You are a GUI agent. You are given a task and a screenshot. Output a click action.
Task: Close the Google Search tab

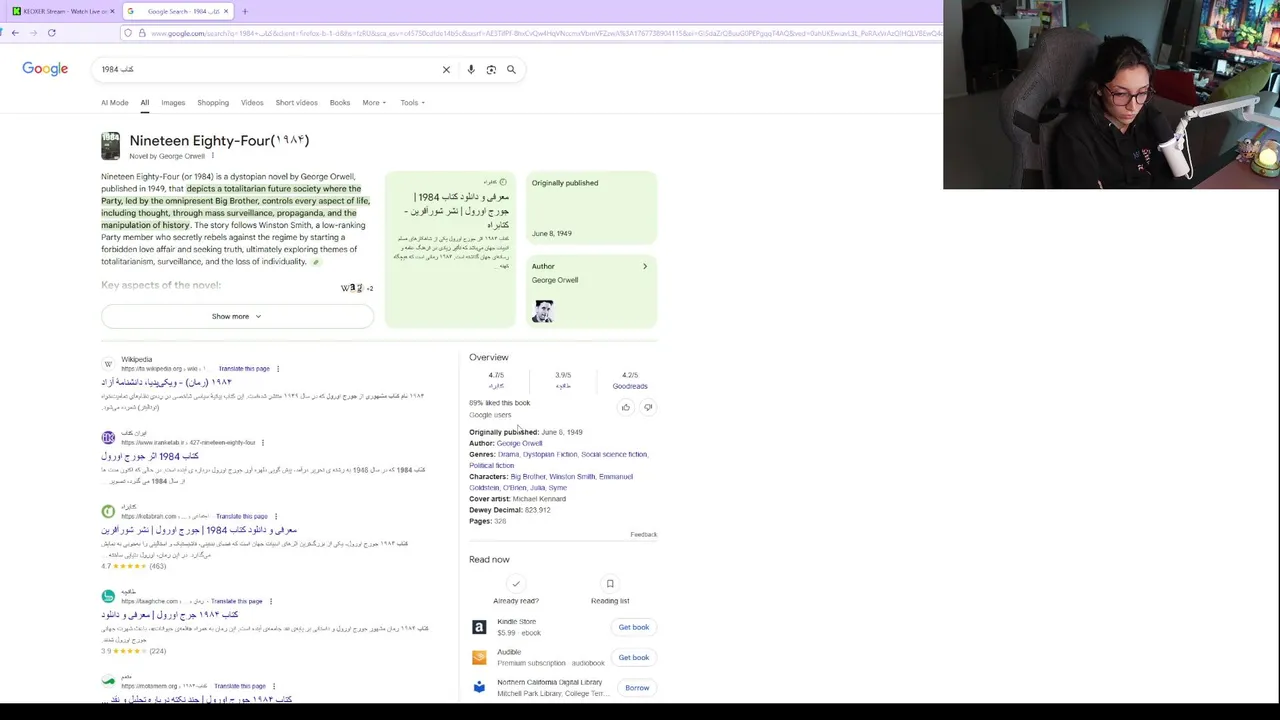(x=226, y=11)
